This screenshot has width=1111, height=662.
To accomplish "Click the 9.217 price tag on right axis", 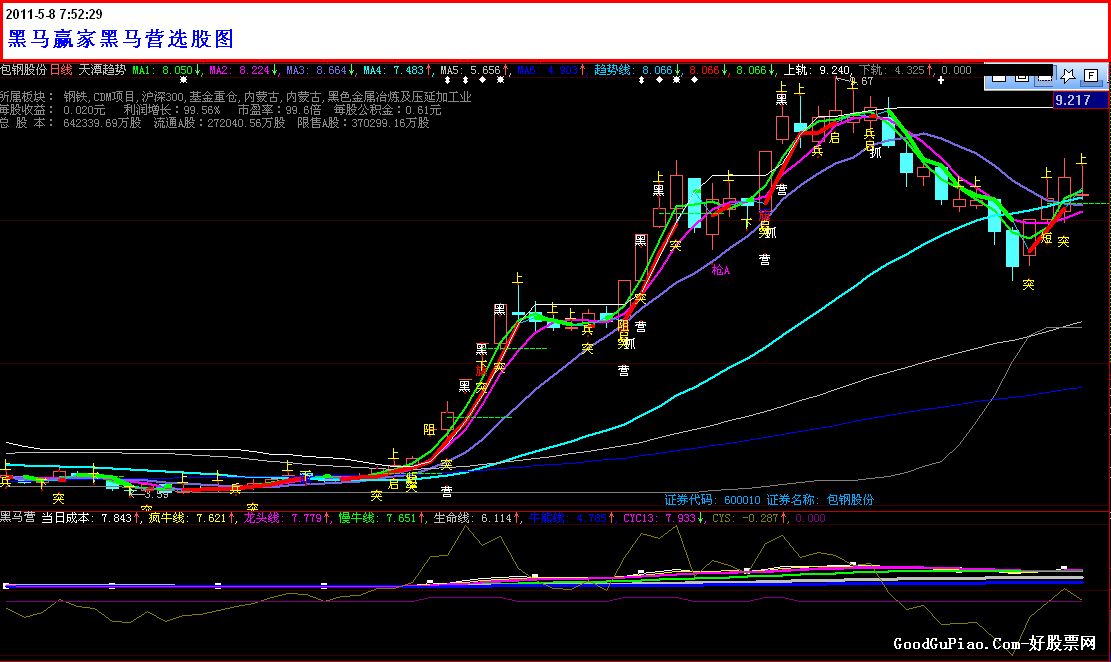I will [x=1080, y=101].
